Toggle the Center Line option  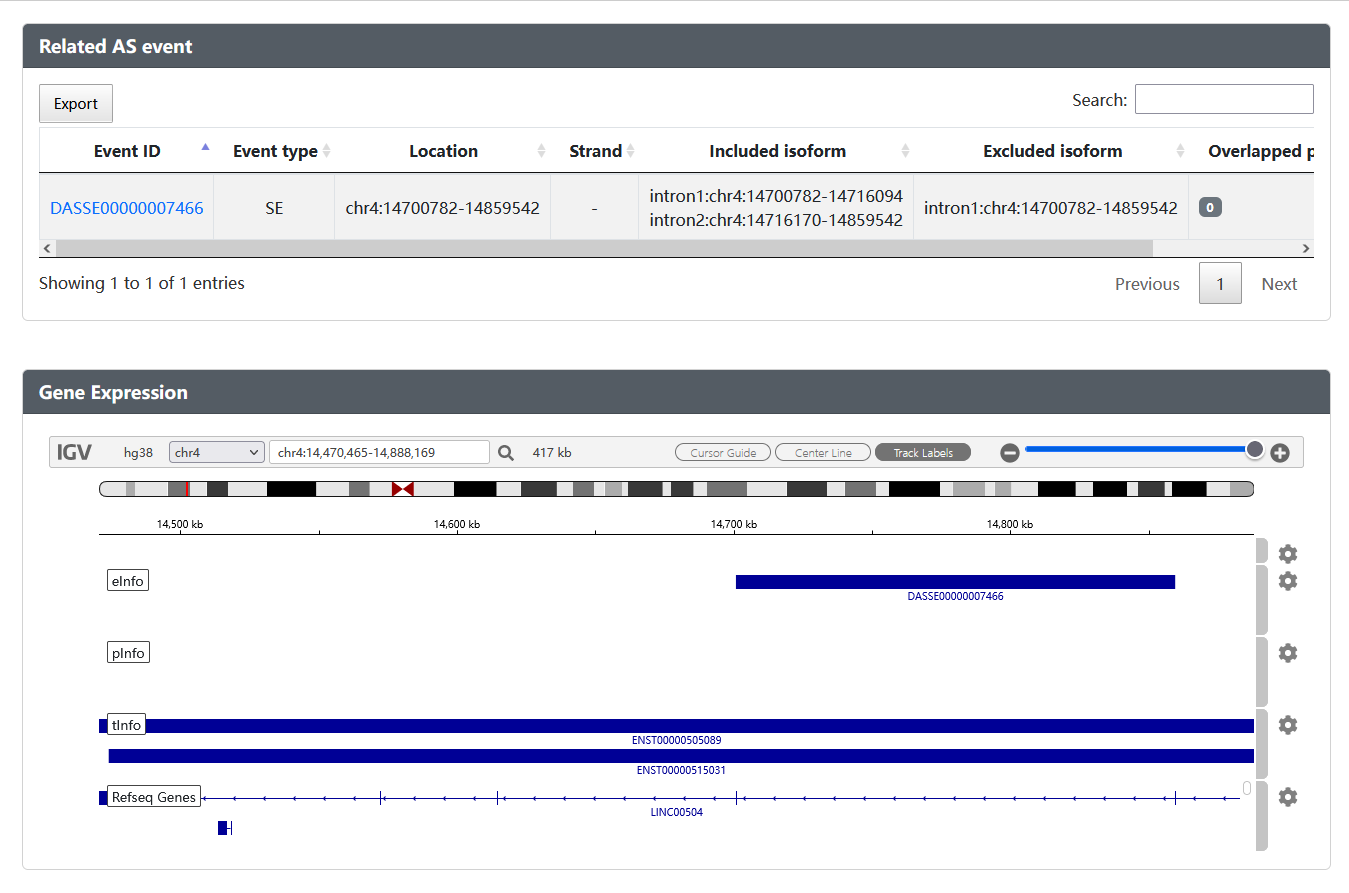(823, 453)
